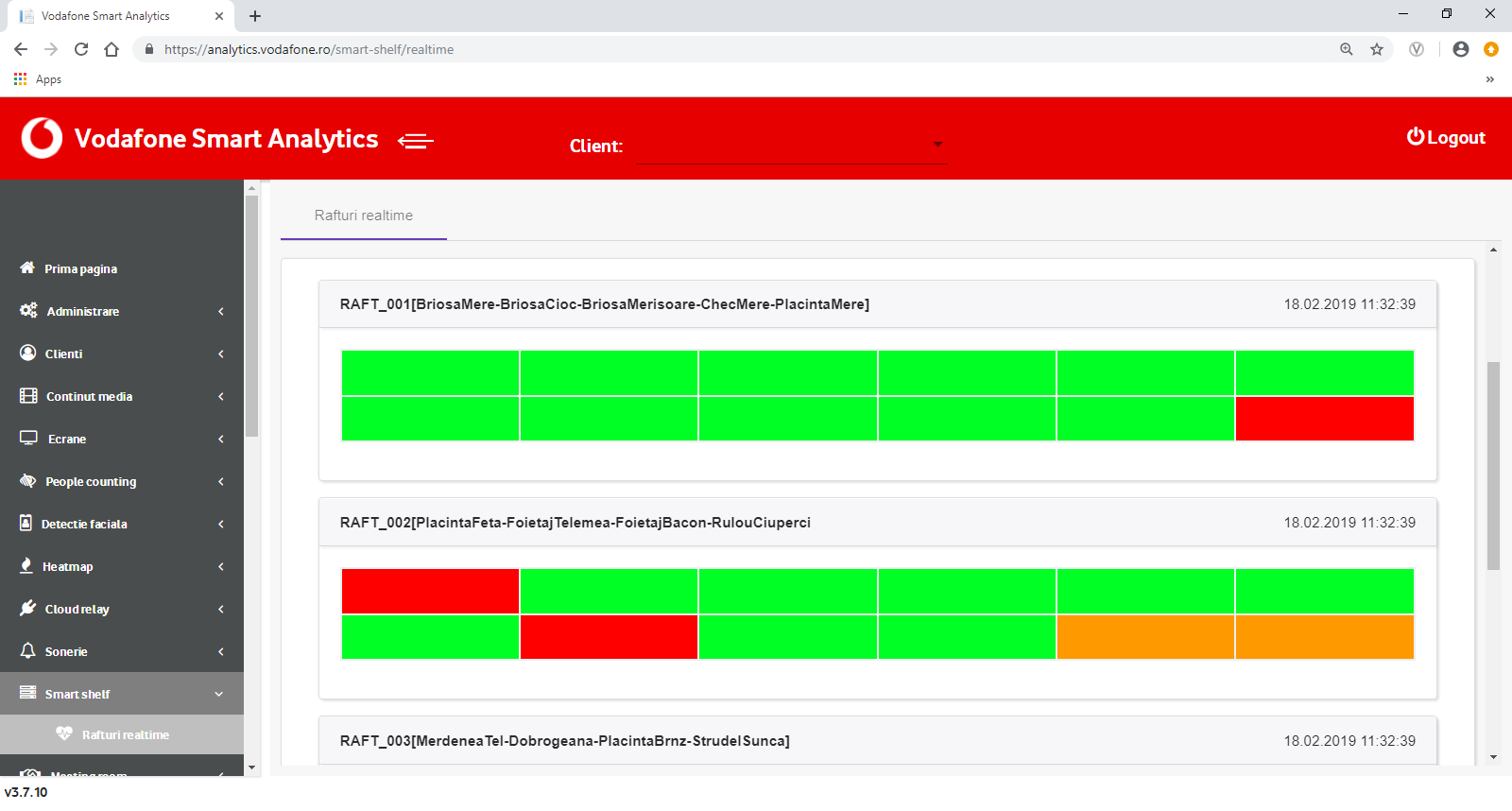Viewport: 1512px width, 811px height.
Task: Expand the Clienti menu chevron
Action: (x=221, y=354)
